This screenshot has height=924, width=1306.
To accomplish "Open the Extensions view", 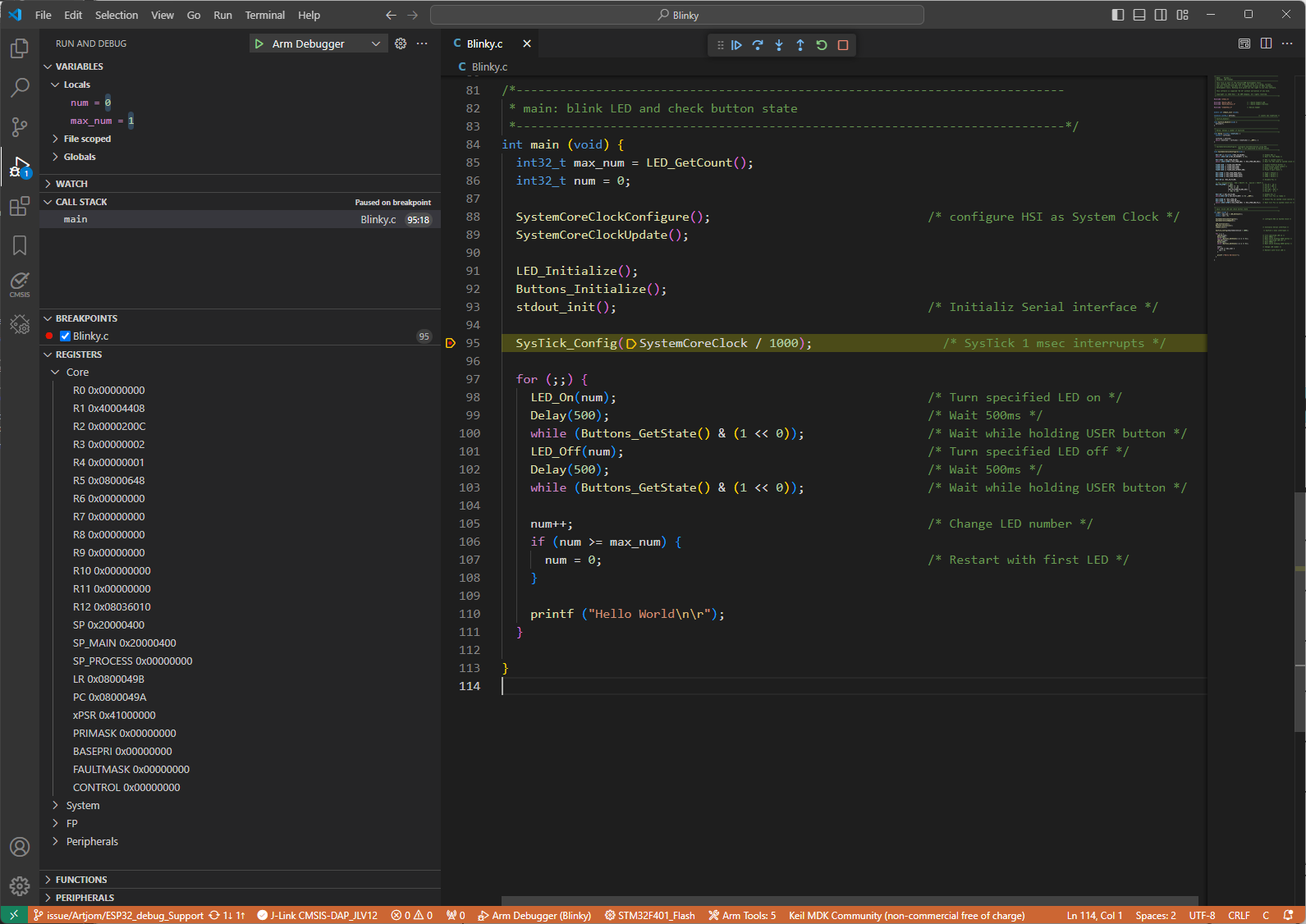I will pos(20,206).
